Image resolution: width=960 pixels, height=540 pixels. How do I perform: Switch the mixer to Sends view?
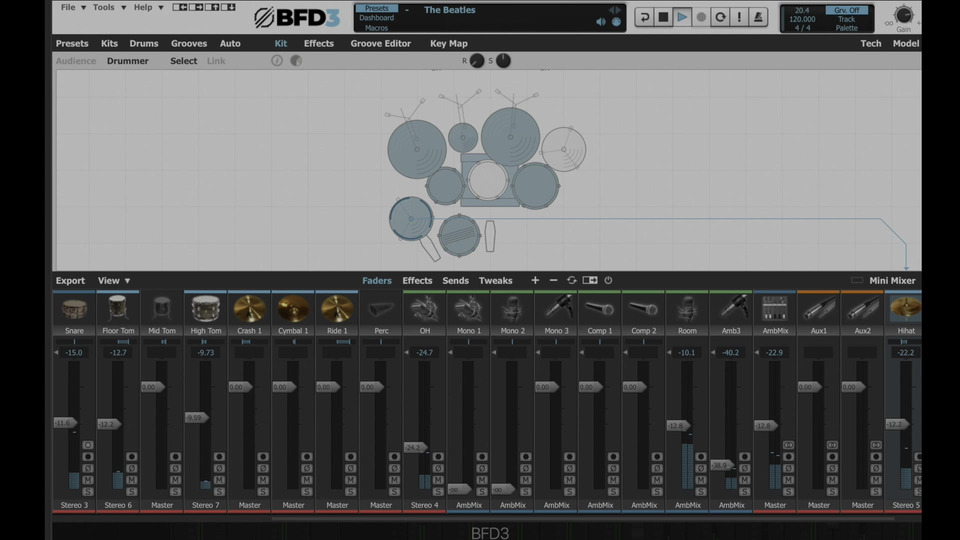(x=456, y=280)
